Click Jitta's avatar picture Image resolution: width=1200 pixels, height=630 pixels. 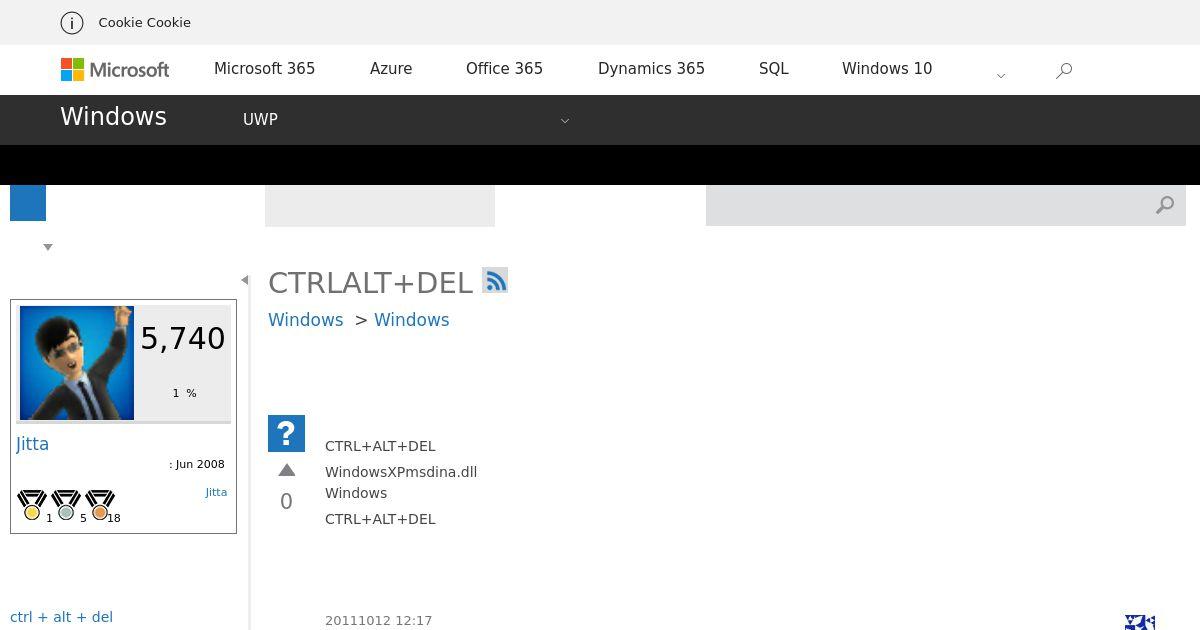(77, 363)
